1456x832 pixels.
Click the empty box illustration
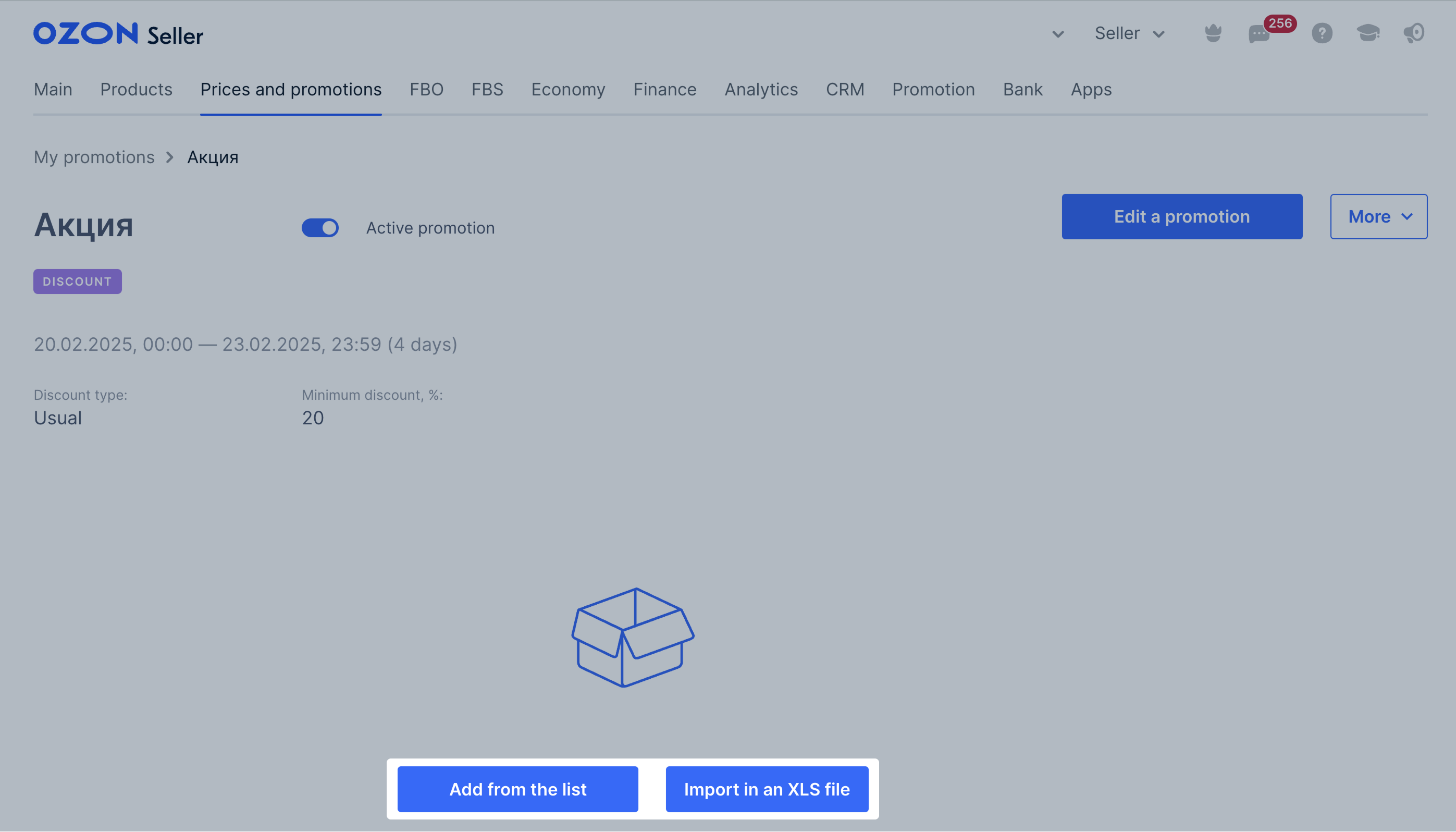(633, 637)
